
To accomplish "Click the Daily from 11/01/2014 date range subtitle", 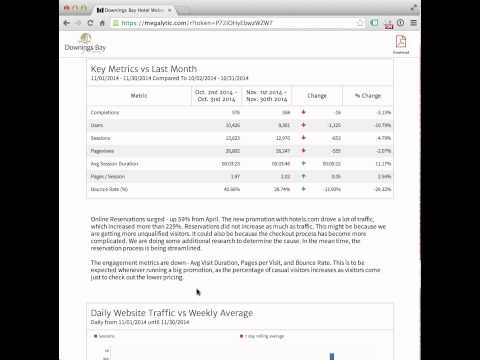I will tap(140, 322).
